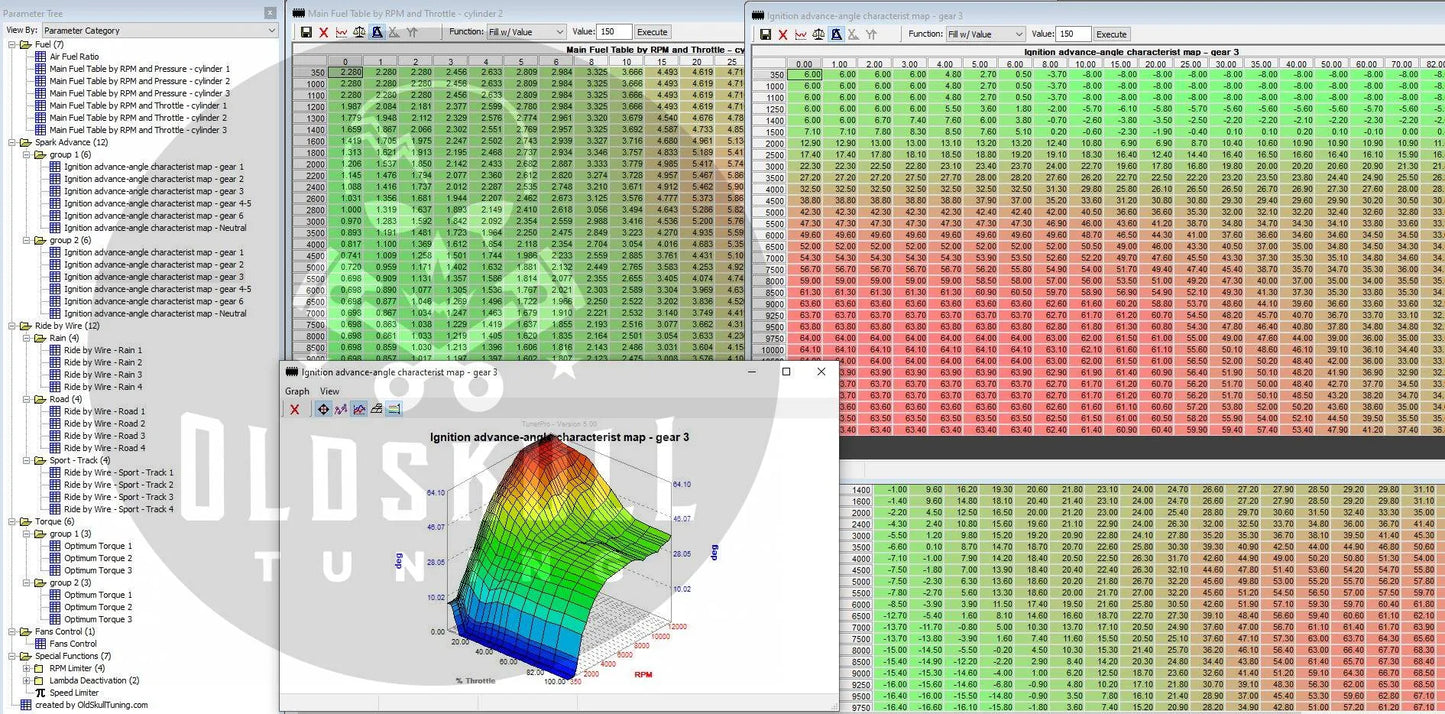
Task: Toggle the highlighted flask icon in the Main Fuel Table toolbar
Action: 377,33
